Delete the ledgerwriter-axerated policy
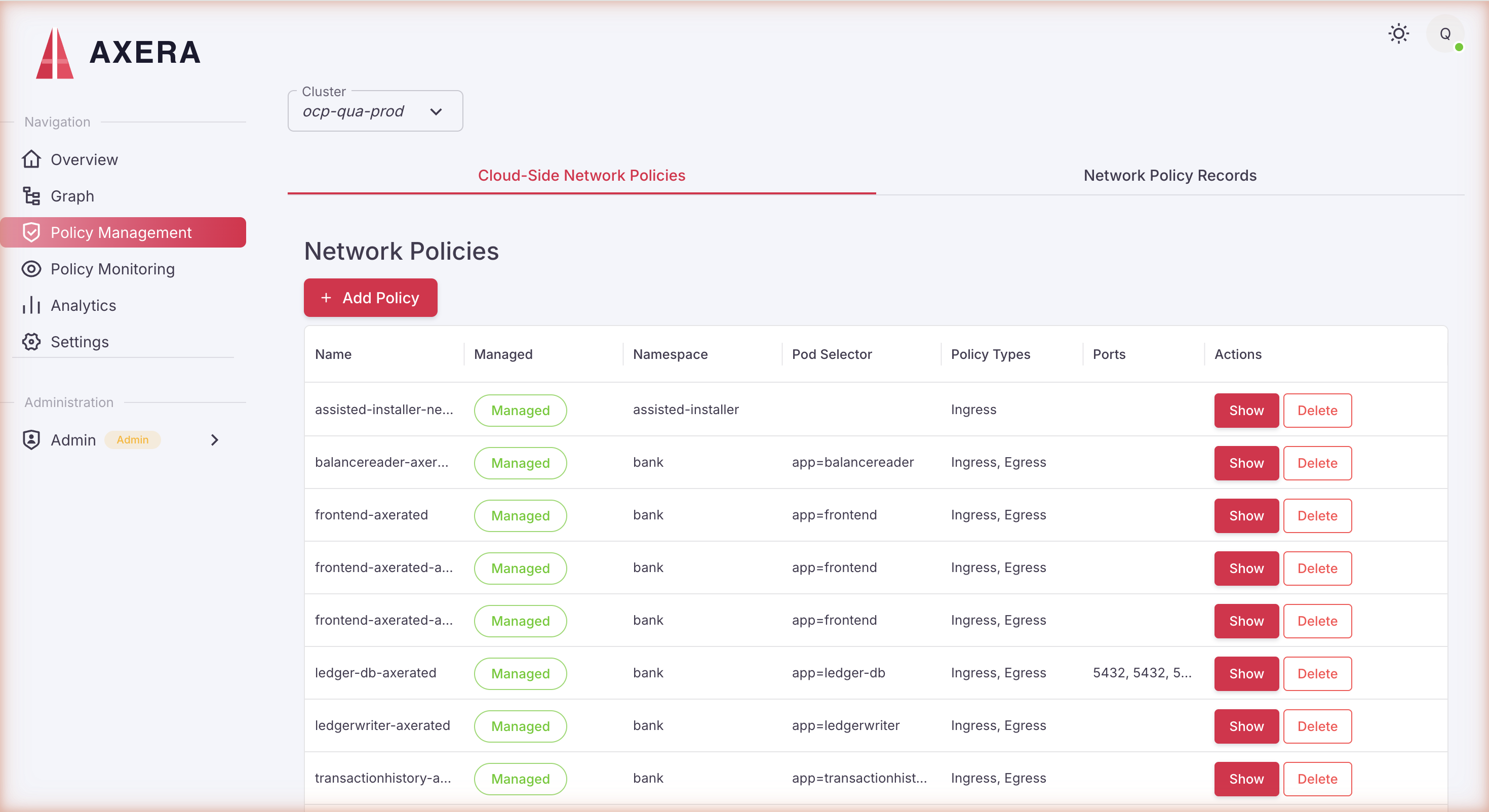Screen dimensions: 1489x812 point(1317,726)
